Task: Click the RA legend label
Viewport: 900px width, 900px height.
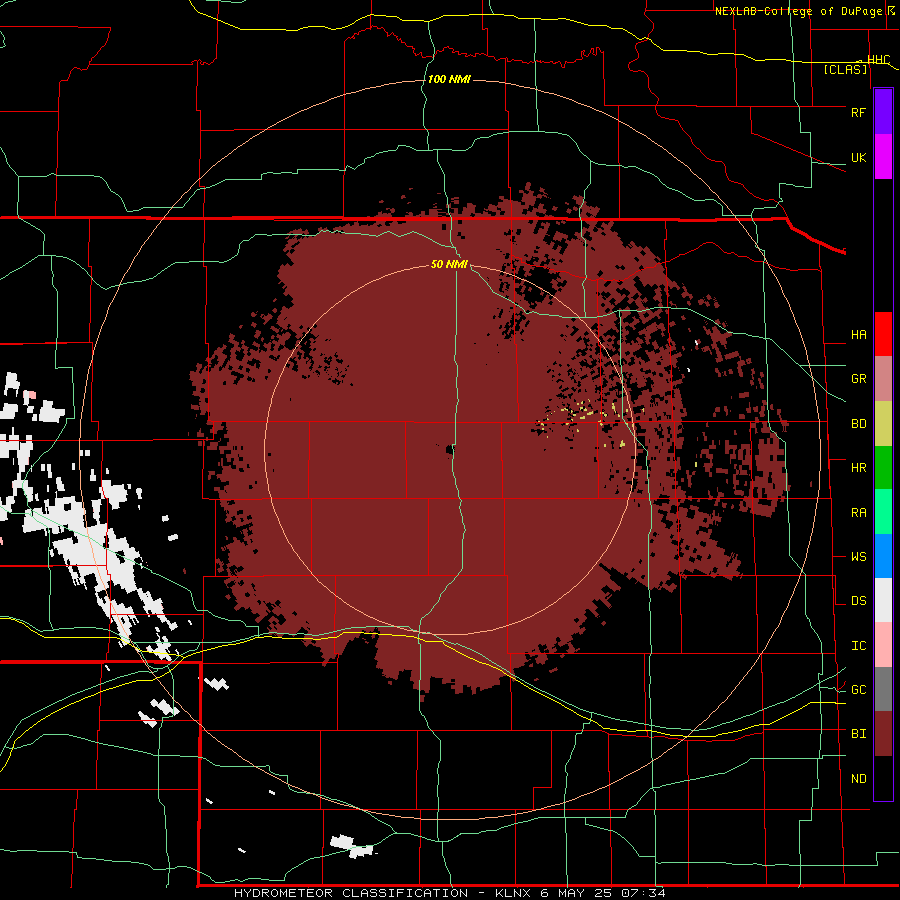Action: [858, 512]
